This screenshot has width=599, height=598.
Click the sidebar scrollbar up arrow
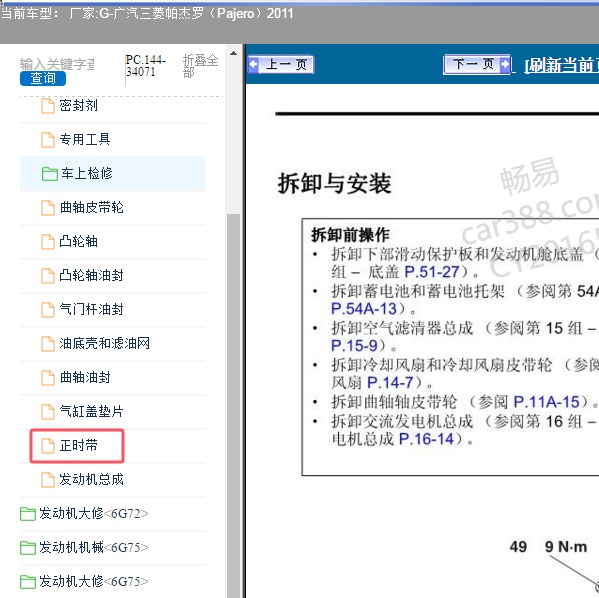[233, 53]
